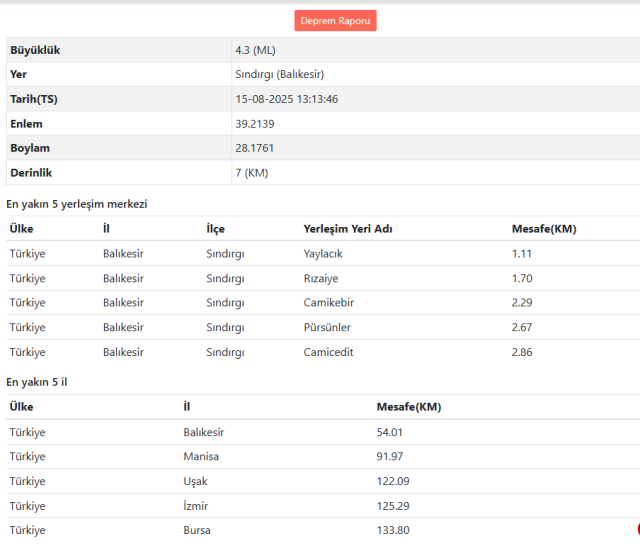
Task: Select the location Sındırgı (Balıkesir) value
Action: click(x=280, y=75)
